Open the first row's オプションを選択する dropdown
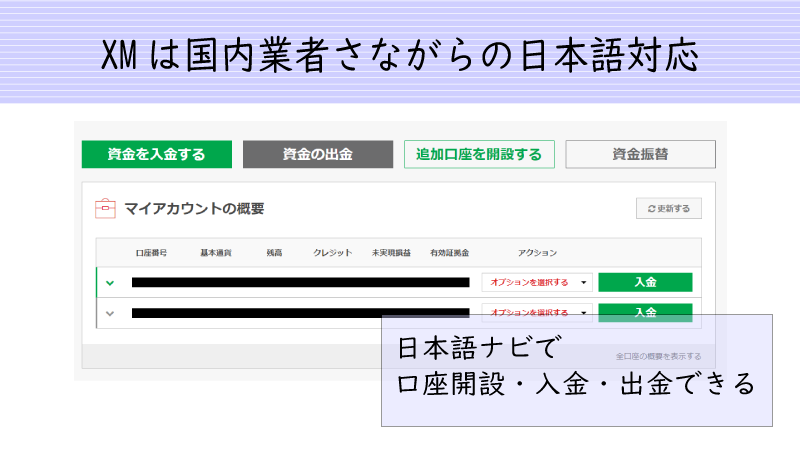800x450 pixels. tap(537, 282)
